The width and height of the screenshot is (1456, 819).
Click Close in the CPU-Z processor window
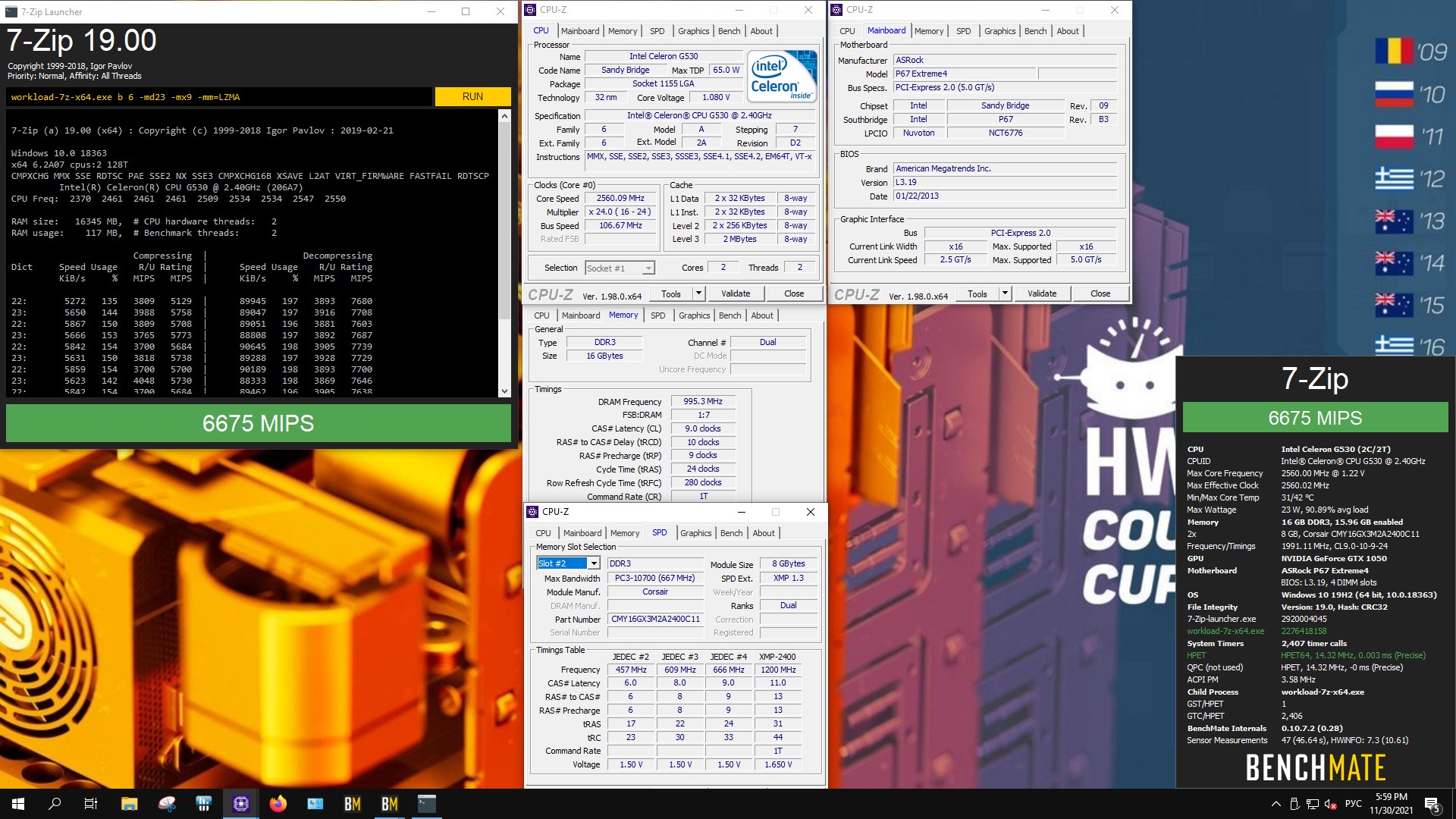point(794,293)
